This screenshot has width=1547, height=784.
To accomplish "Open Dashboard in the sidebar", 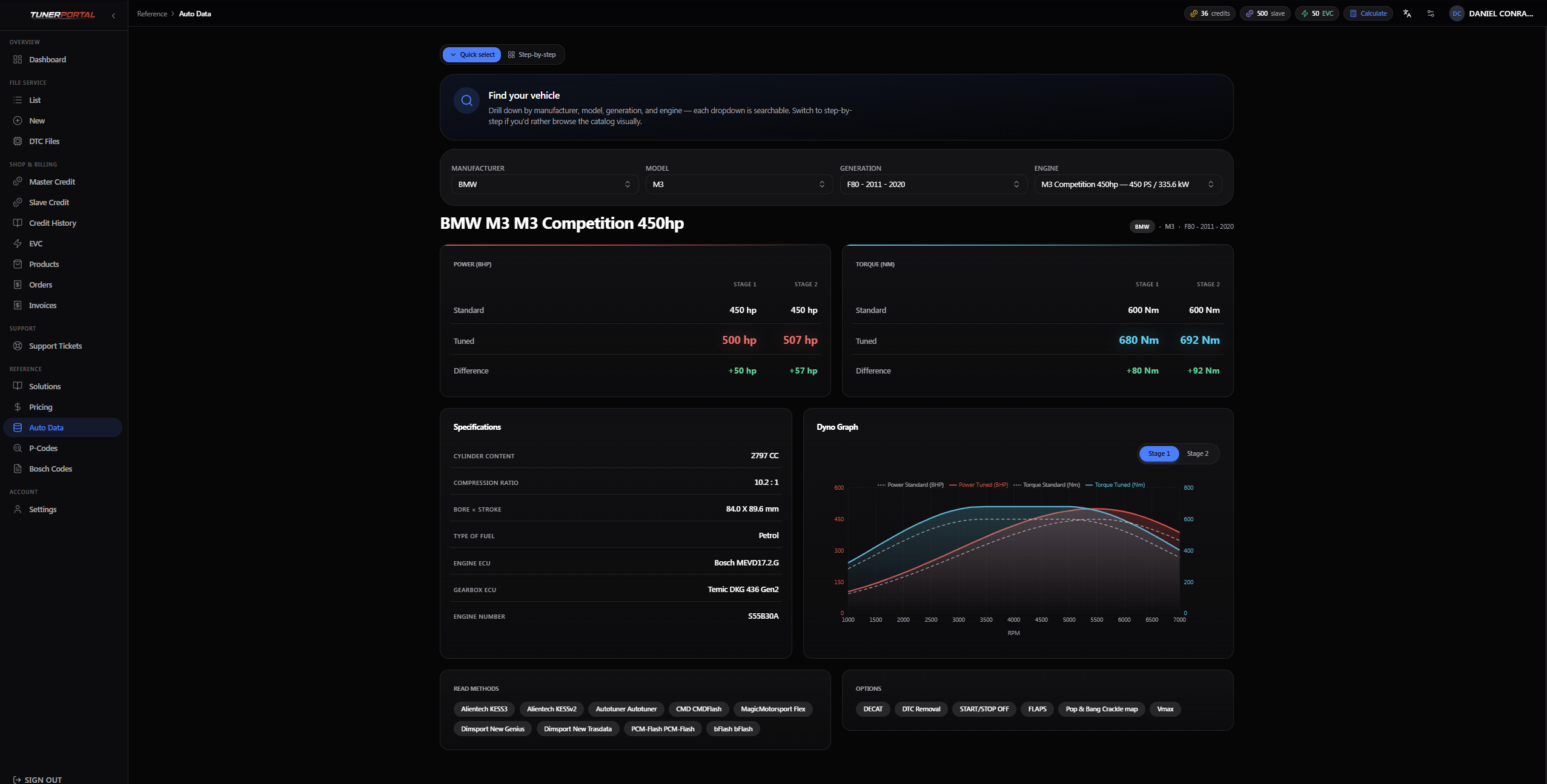I will coord(63,59).
